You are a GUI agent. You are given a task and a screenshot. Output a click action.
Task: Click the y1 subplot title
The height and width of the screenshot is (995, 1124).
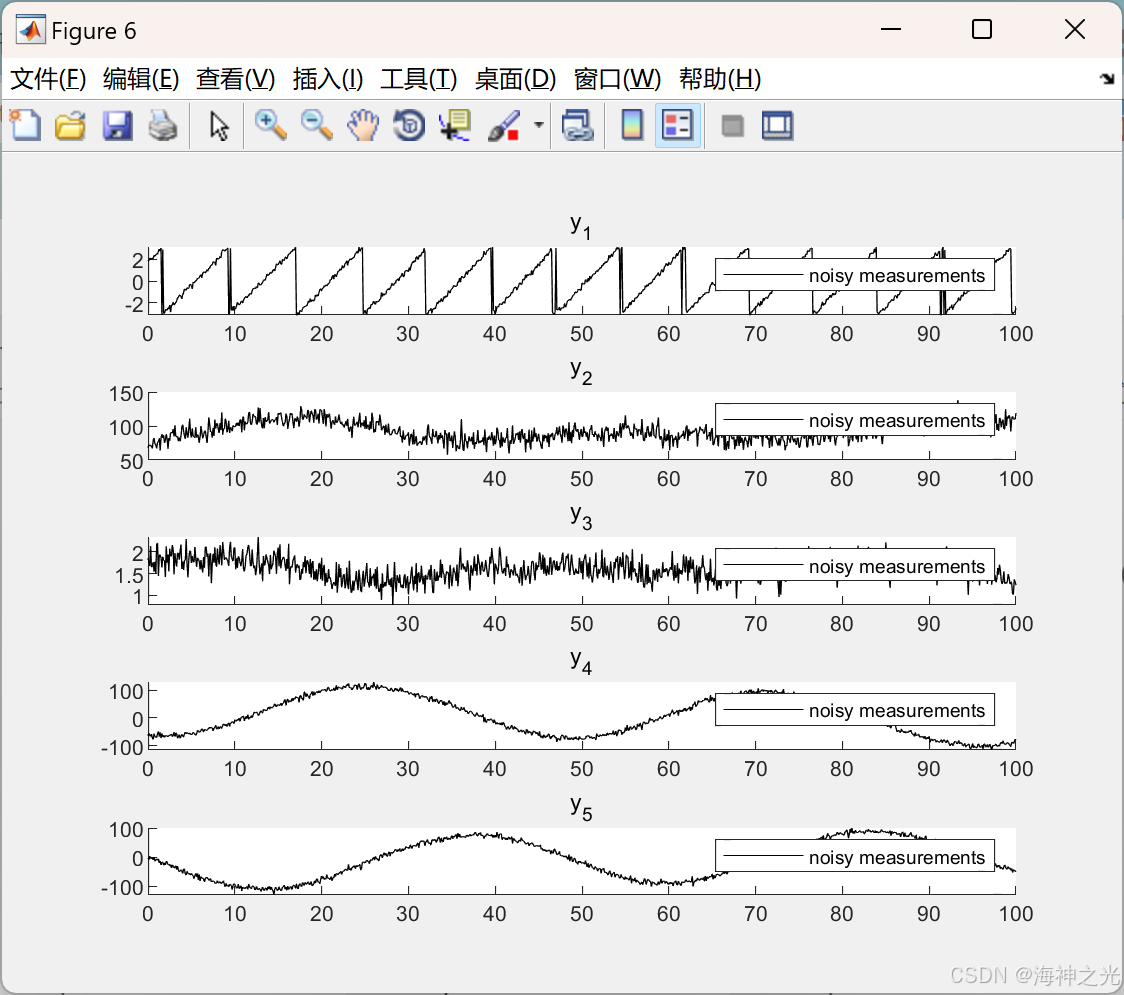pos(581,227)
